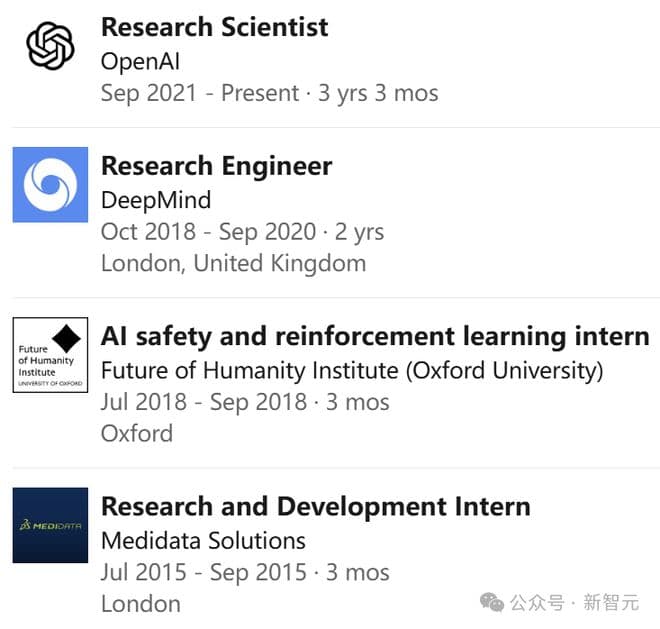Click the DeepMind blue swirl logo
This screenshot has width=660, height=629.
pos(50,185)
